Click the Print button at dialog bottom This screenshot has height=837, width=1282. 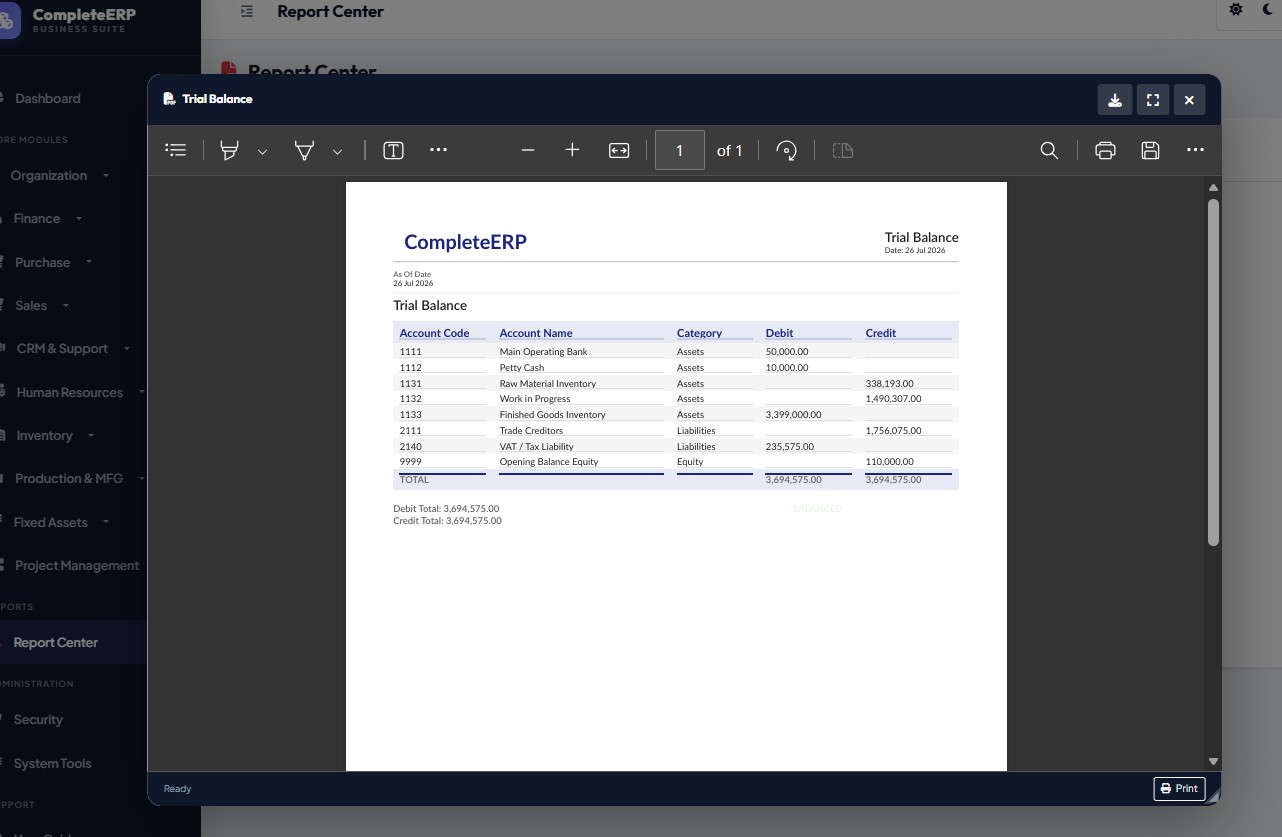pos(1179,789)
